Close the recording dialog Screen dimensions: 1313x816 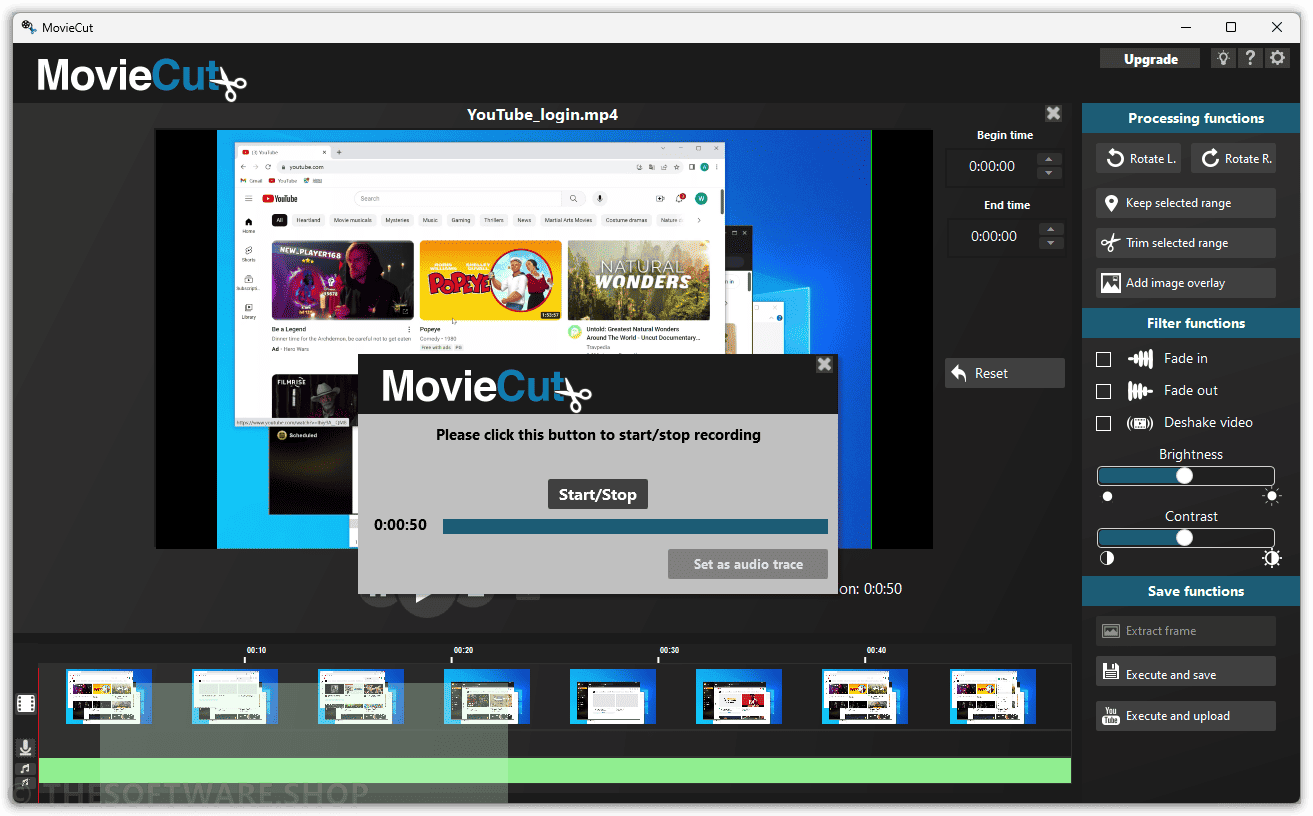point(824,364)
